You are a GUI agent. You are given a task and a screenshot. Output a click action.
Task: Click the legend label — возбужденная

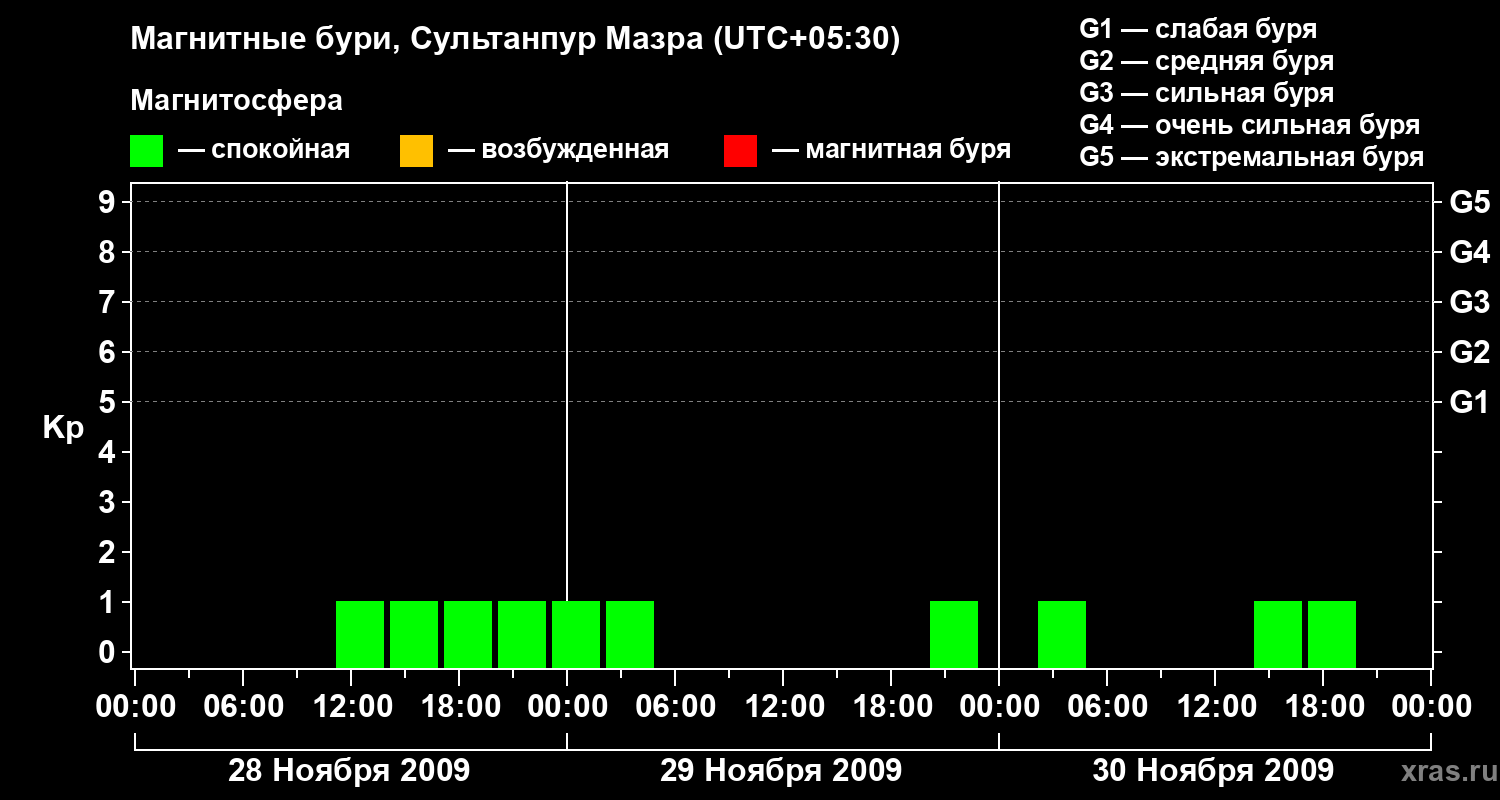click(559, 150)
